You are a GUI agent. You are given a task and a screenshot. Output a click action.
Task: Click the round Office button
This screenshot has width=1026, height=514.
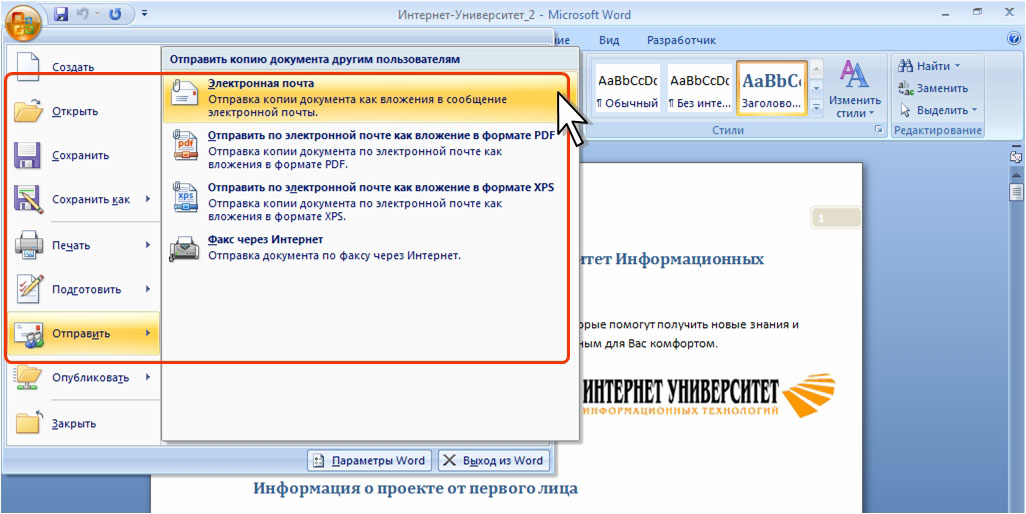[22, 18]
